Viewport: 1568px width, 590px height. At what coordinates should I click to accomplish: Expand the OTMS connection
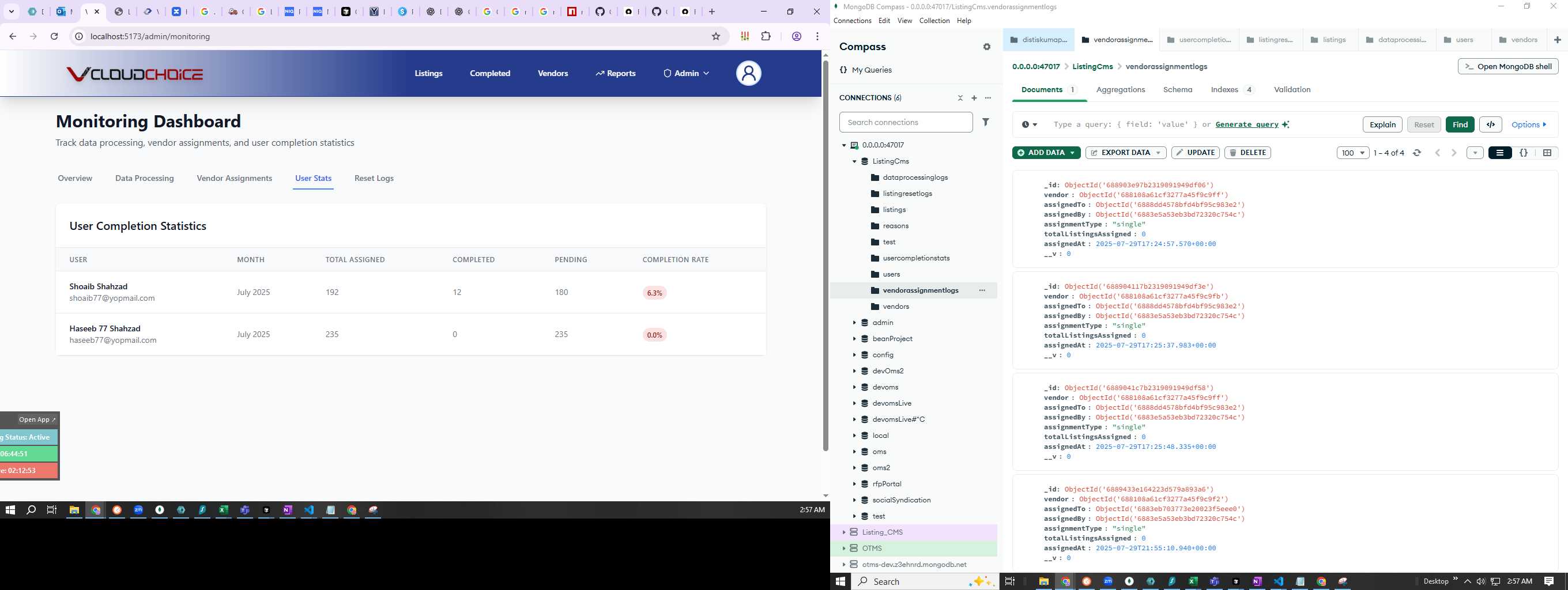843,548
